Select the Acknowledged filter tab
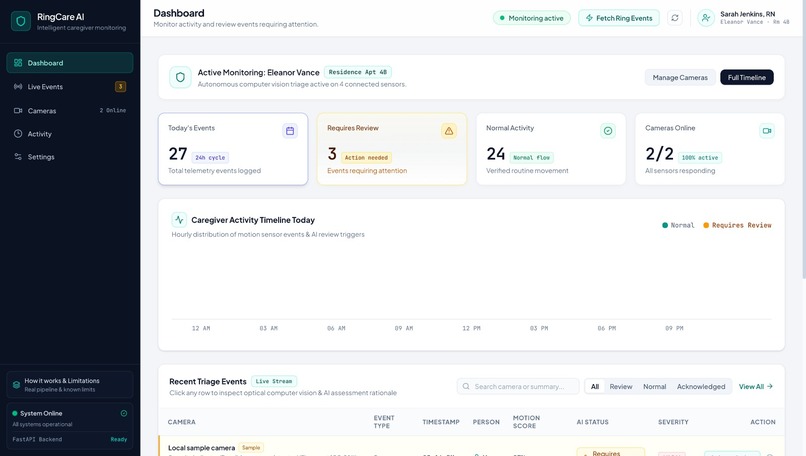Viewport: 806px width, 456px height. tap(701, 387)
